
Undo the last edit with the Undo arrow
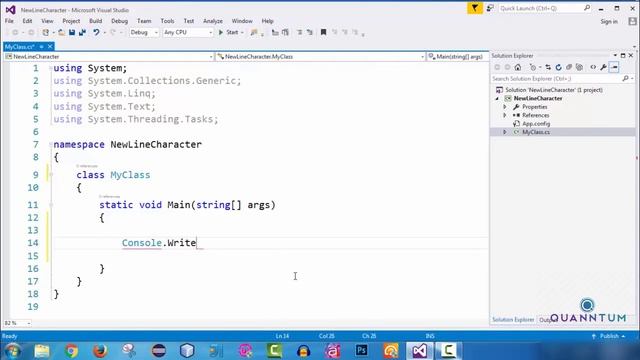click(x=96, y=32)
